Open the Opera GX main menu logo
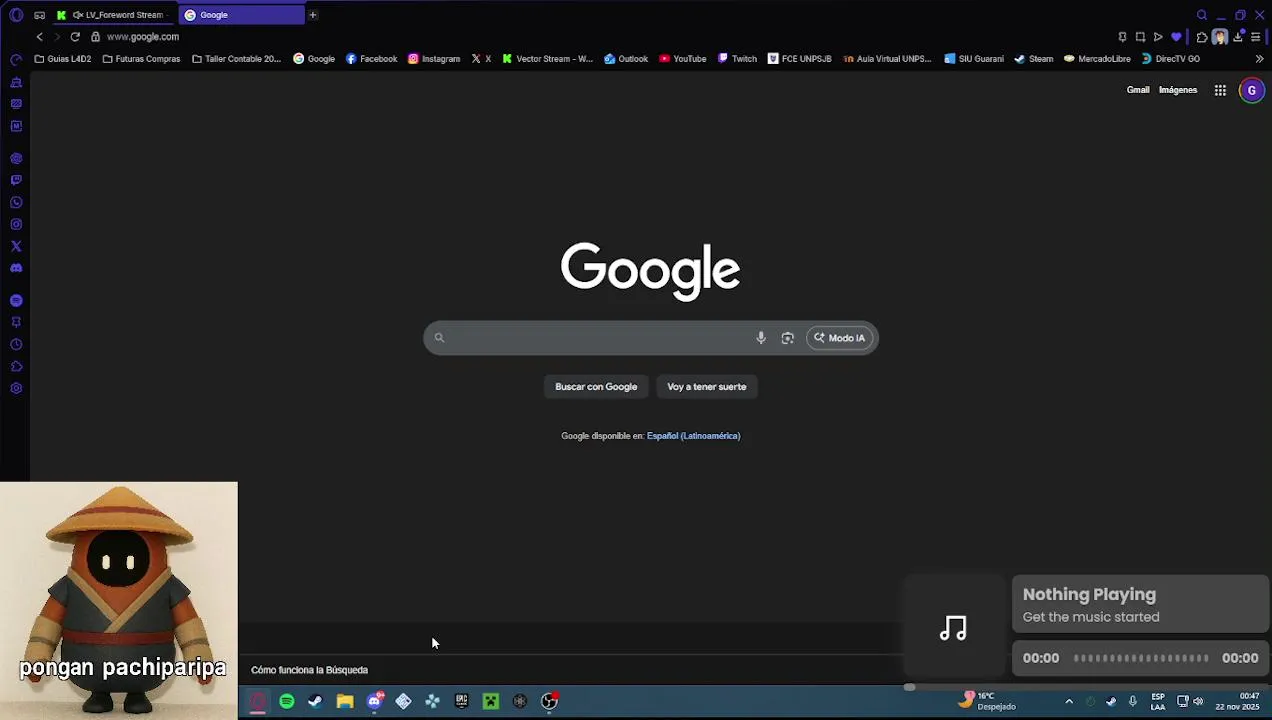 pos(16,15)
